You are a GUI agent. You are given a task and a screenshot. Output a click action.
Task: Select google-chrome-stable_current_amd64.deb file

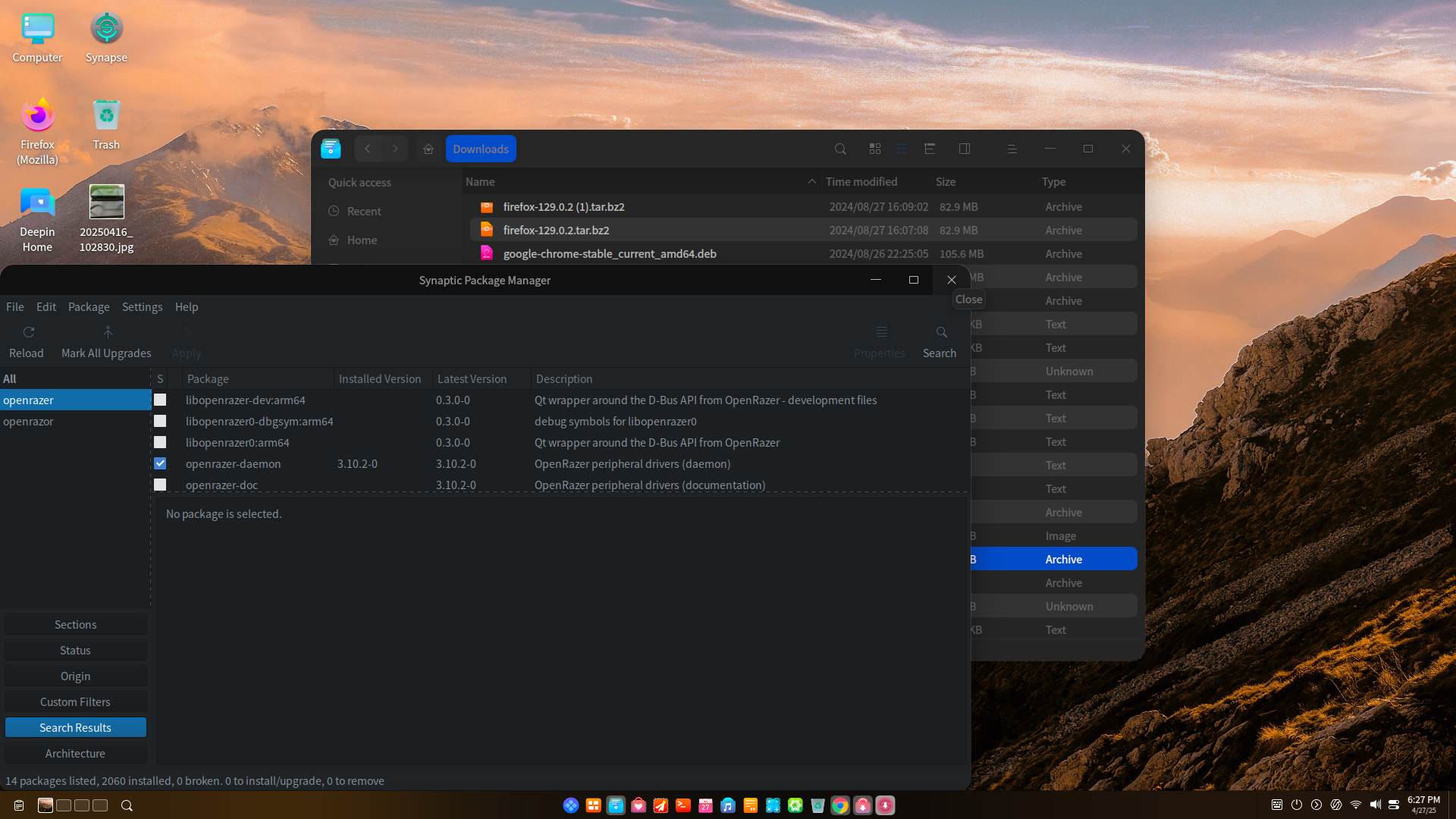tap(803, 254)
